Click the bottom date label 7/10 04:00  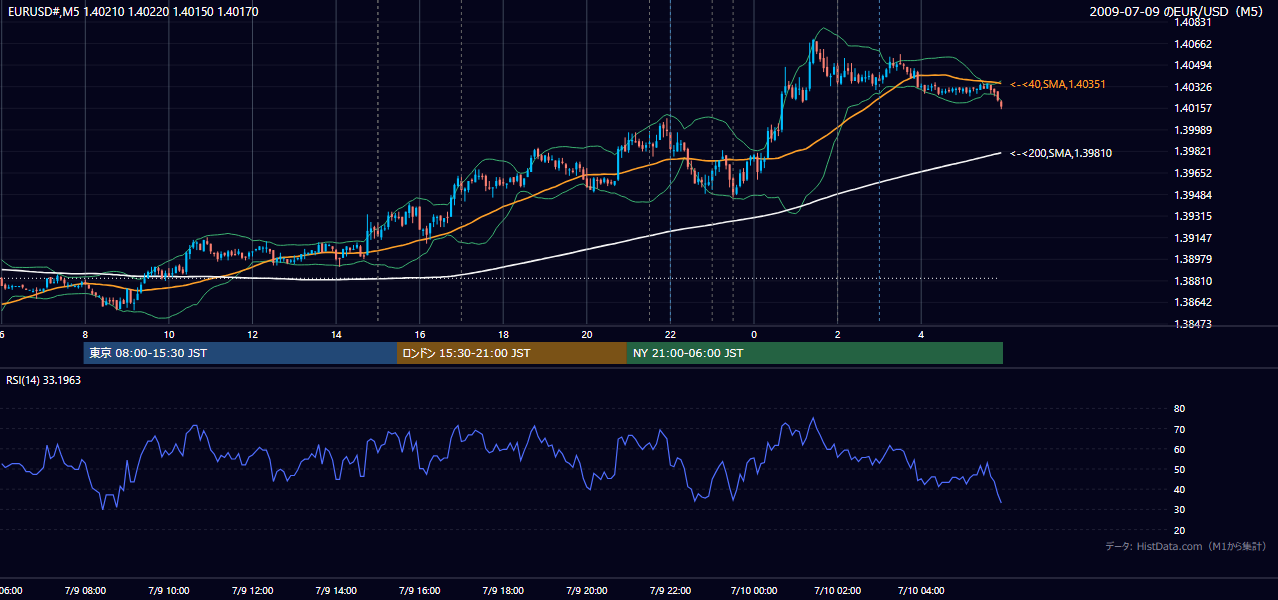pyautogui.click(x=921, y=590)
